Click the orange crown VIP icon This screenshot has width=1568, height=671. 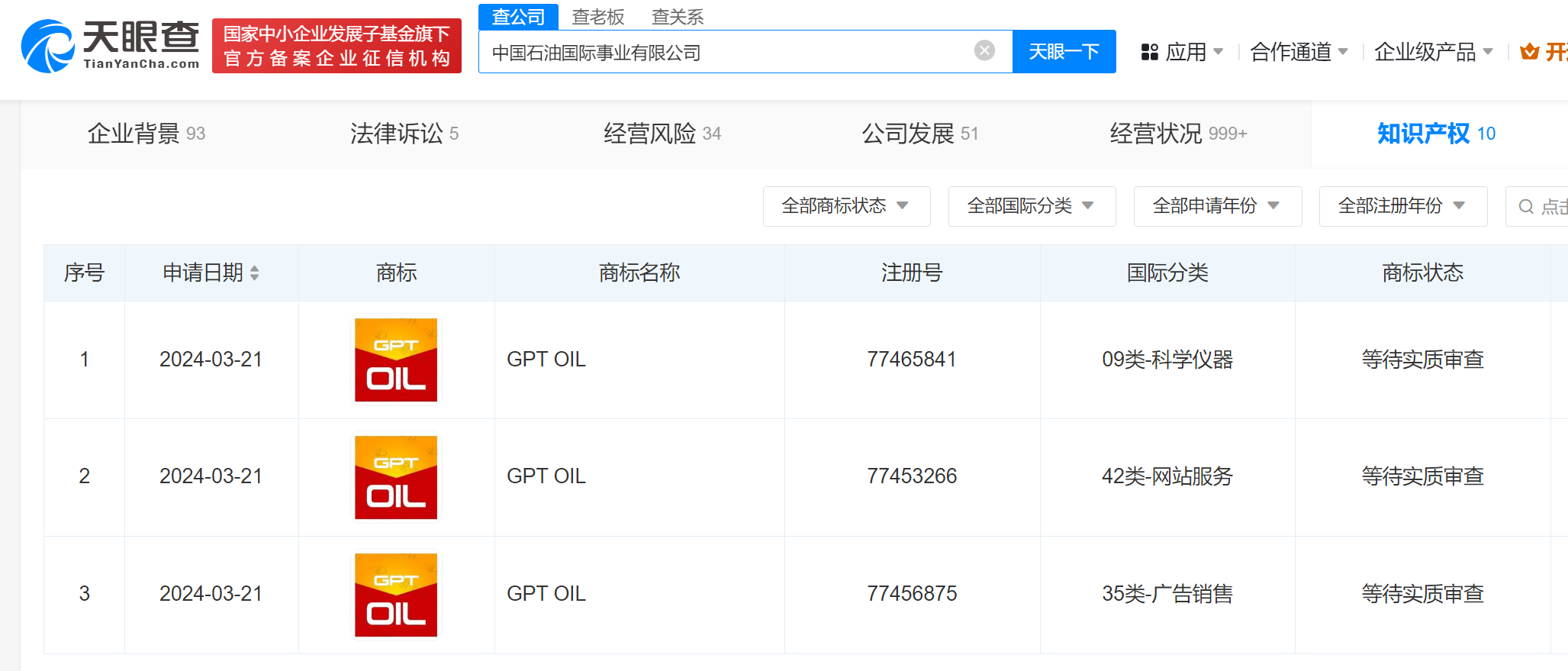1529,52
